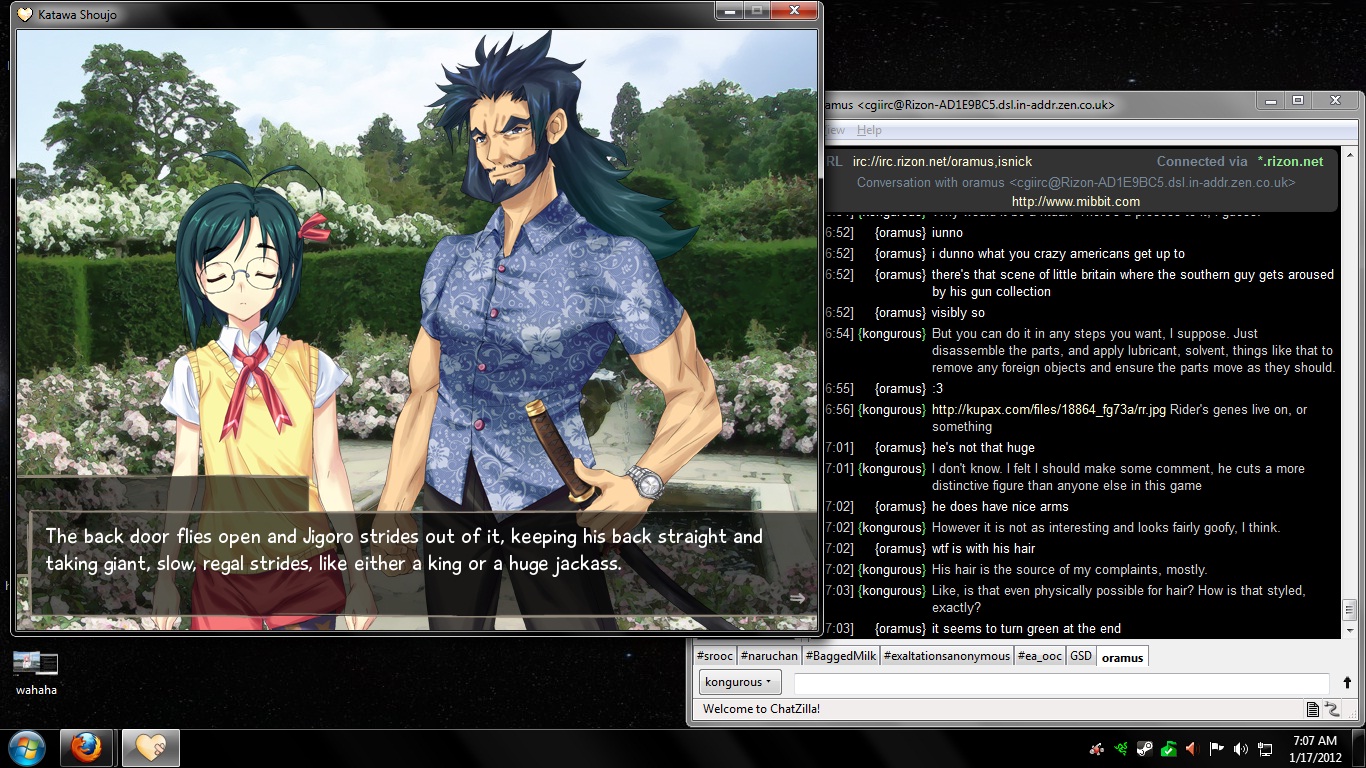Switch to the #BaggedMilk tab
Screen dimensions: 1366x768
[841, 656]
